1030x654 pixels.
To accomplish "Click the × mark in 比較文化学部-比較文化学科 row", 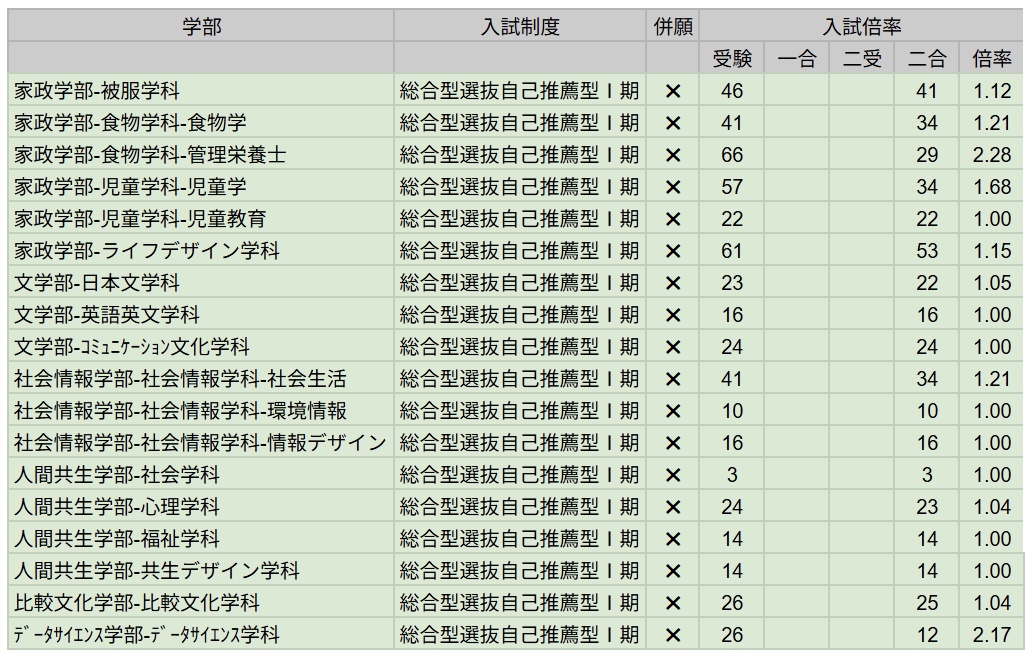I will tap(673, 603).
